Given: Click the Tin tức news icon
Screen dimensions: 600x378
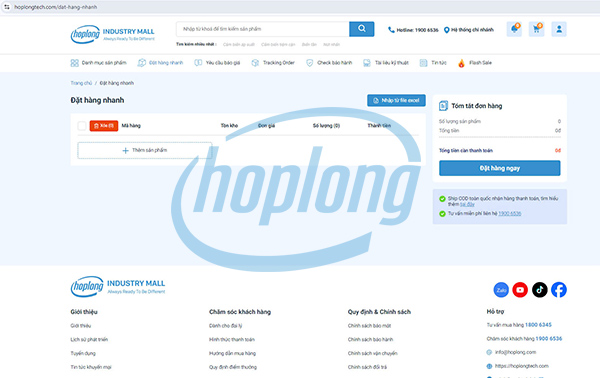Looking at the screenshot, I should coord(423,63).
